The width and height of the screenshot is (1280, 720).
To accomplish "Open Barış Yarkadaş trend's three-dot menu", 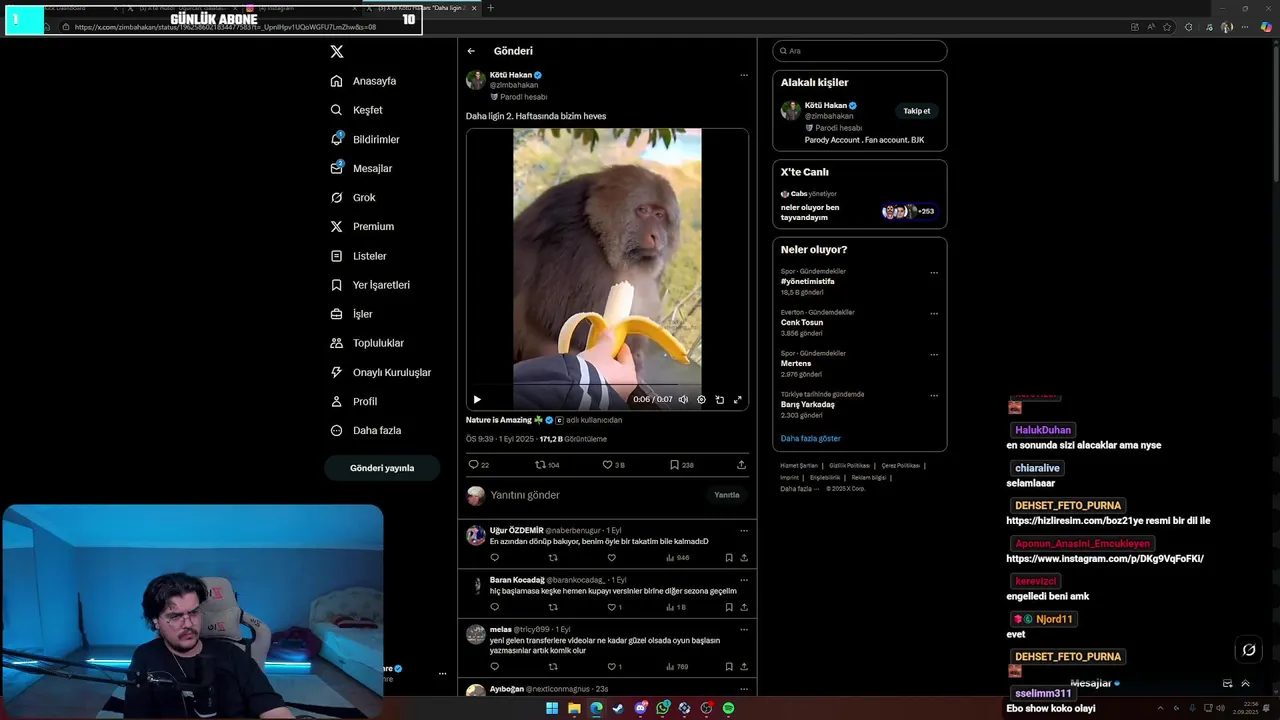I will [934, 396].
